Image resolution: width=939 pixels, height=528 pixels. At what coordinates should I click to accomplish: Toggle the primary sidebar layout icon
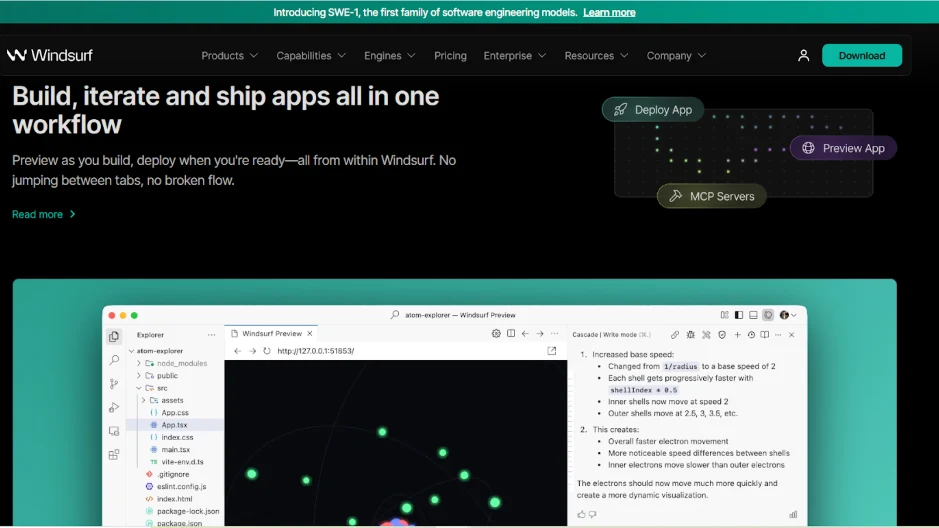pos(739,315)
